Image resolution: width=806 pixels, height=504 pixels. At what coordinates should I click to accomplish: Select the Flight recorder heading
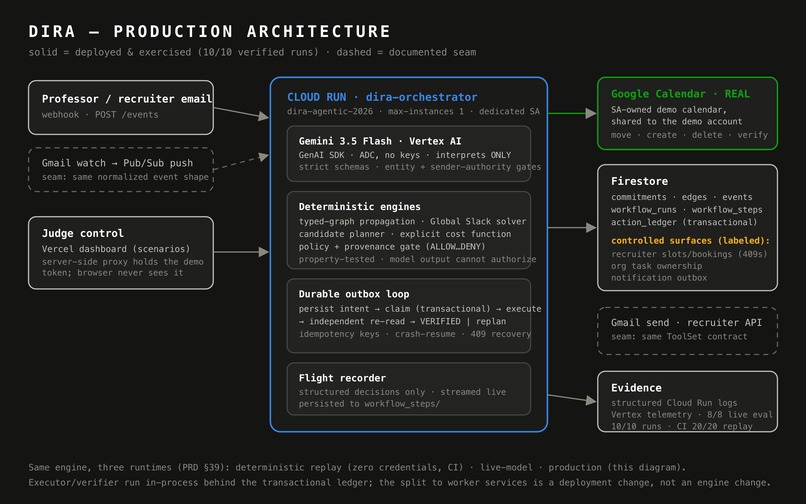click(x=342, y=378)
